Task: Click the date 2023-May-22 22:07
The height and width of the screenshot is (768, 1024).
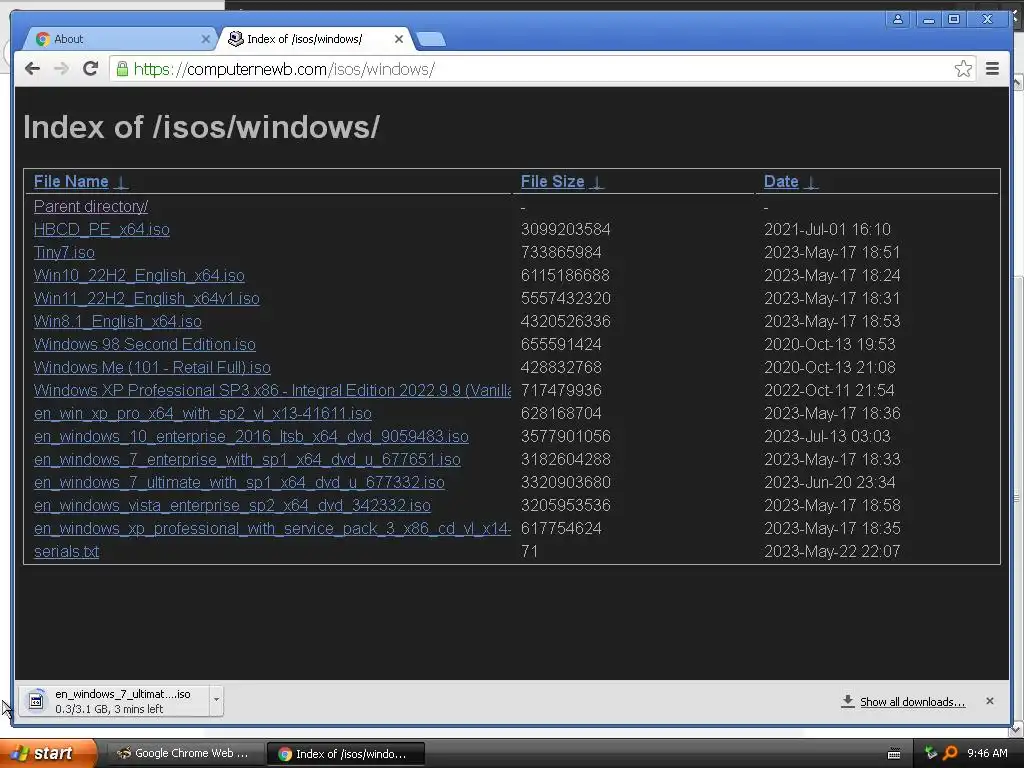Action: (832, 551)
